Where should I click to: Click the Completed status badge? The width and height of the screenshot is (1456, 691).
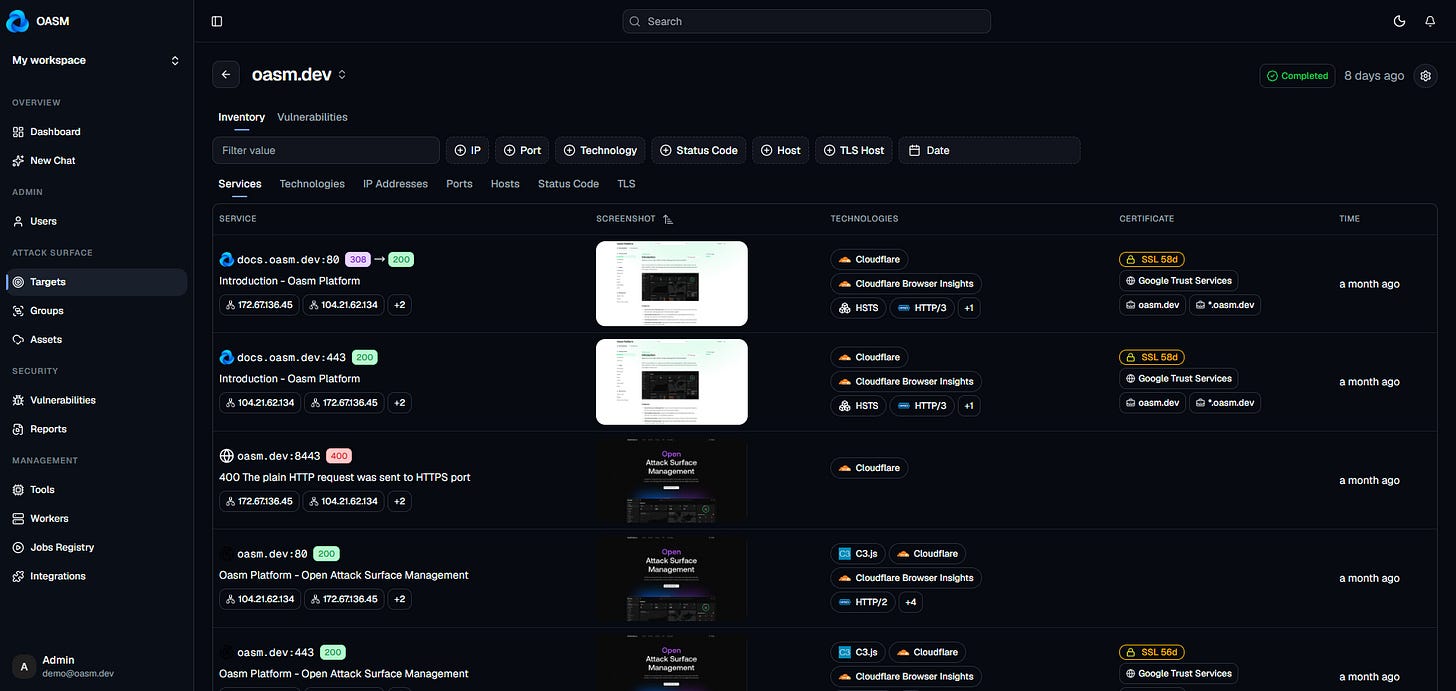point(1297,76)
